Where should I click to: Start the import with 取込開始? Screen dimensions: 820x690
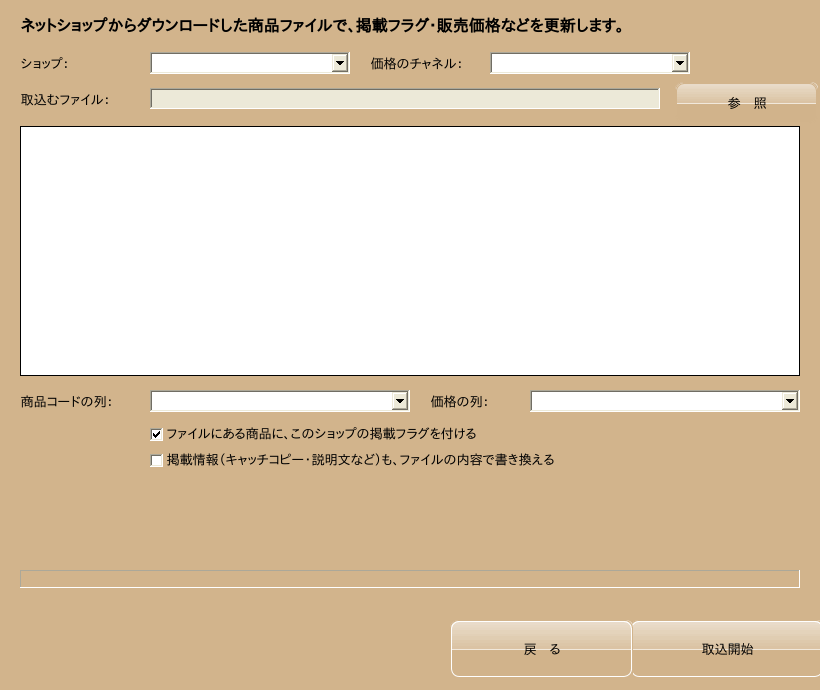727,649
